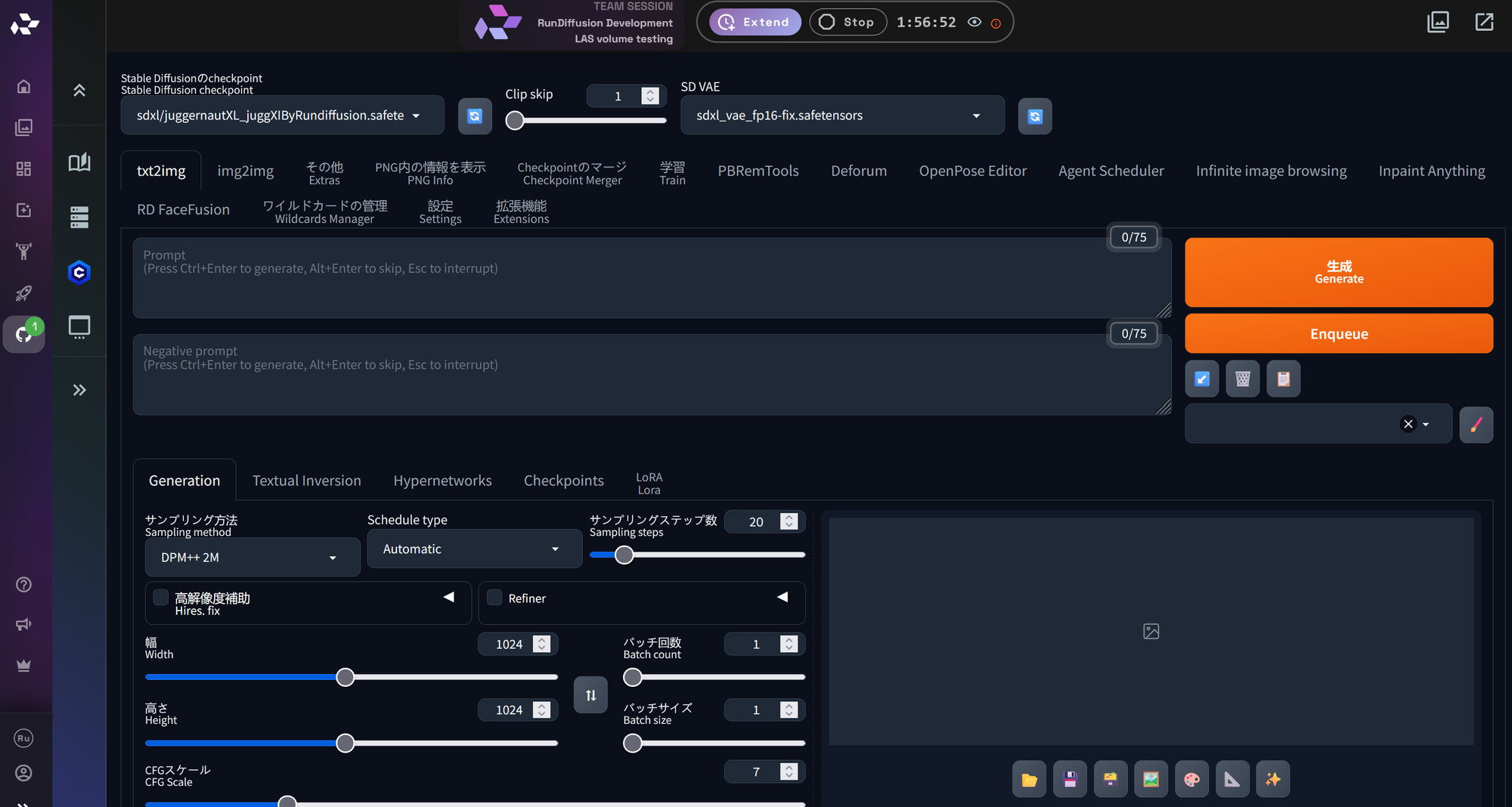Open the Settings tab
The height and width of the screenshot is (807, 1512).
440,212
